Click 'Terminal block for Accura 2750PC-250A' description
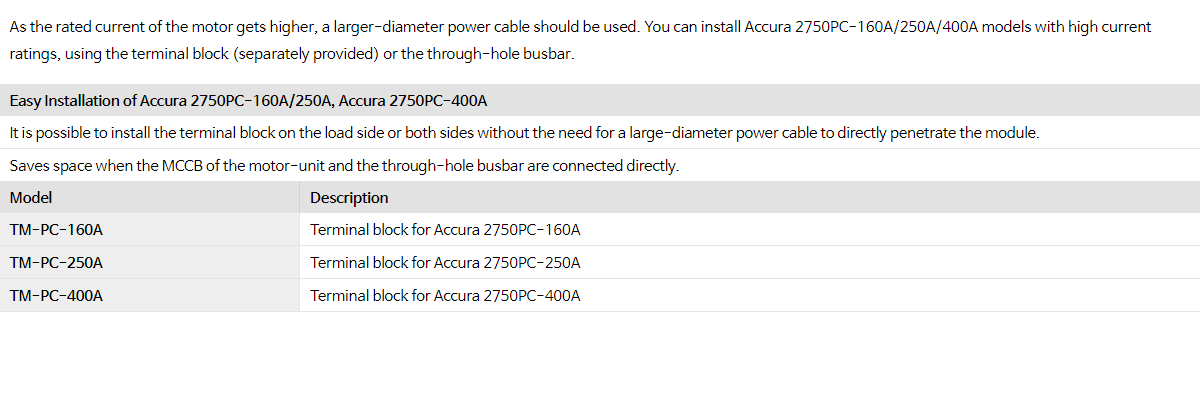 pos(445,263)
